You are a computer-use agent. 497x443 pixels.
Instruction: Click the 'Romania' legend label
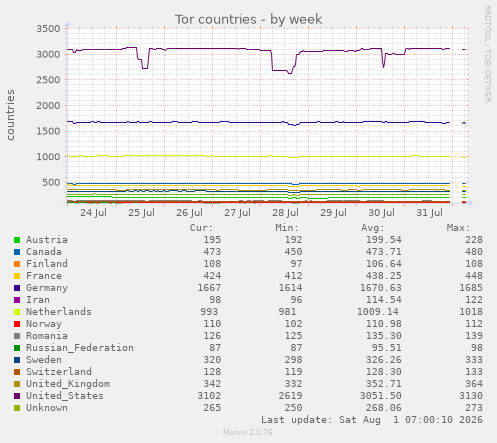coord(47,336)
